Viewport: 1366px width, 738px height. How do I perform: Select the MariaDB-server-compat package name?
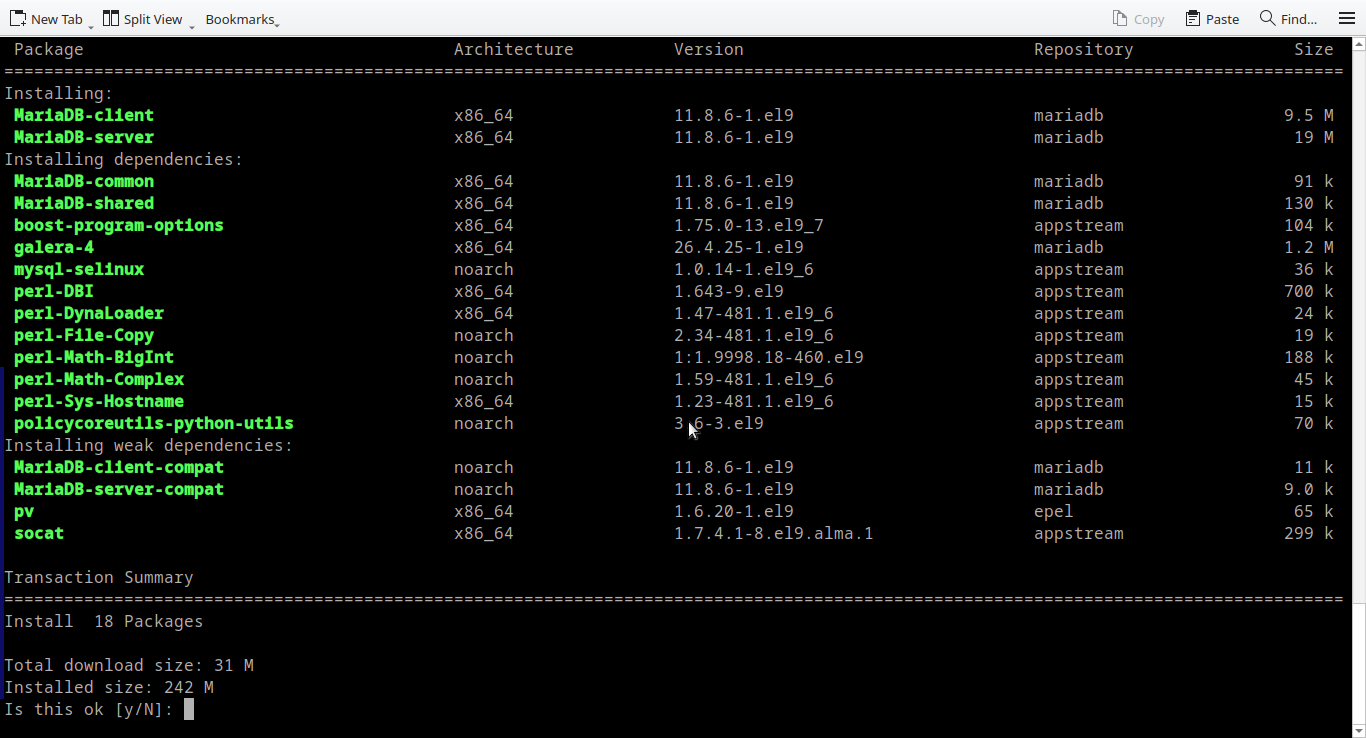[119, 489]
